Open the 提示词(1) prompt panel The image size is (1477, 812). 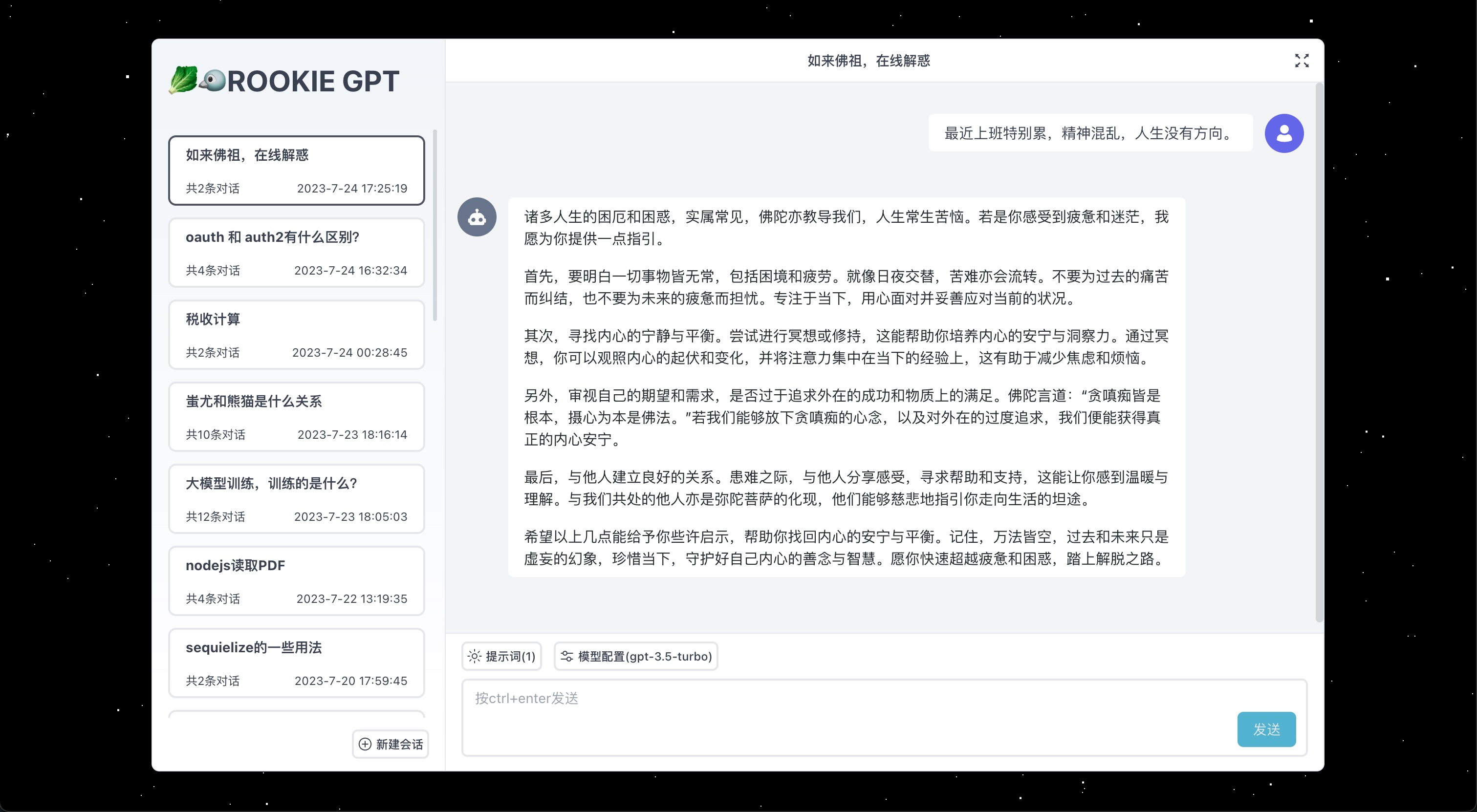tap(501, 656)
